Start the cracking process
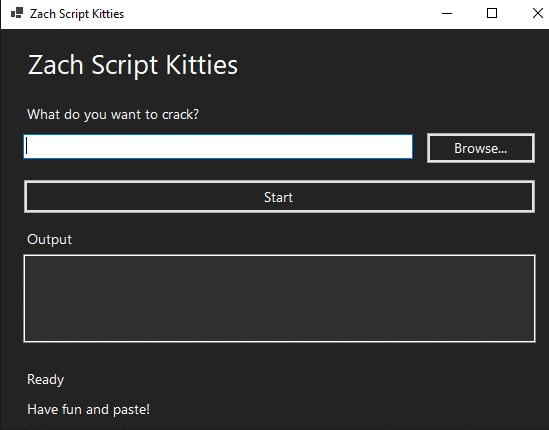The width and height of the screenshot is (549, 430). (x=279, y=196)
